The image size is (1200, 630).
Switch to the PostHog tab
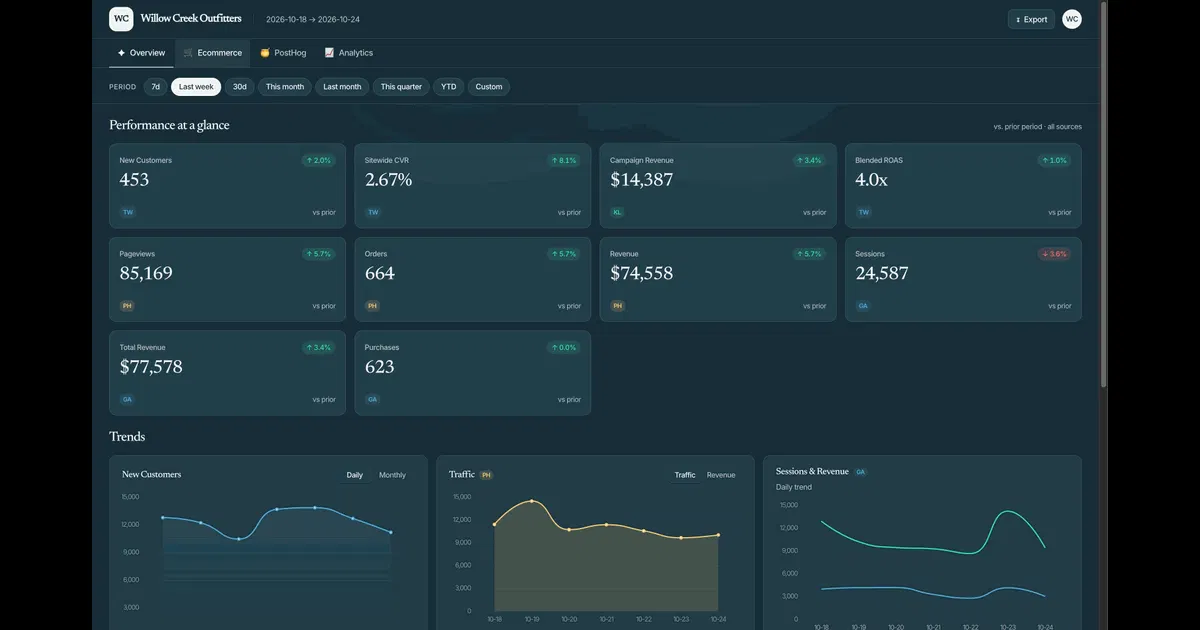283,53
